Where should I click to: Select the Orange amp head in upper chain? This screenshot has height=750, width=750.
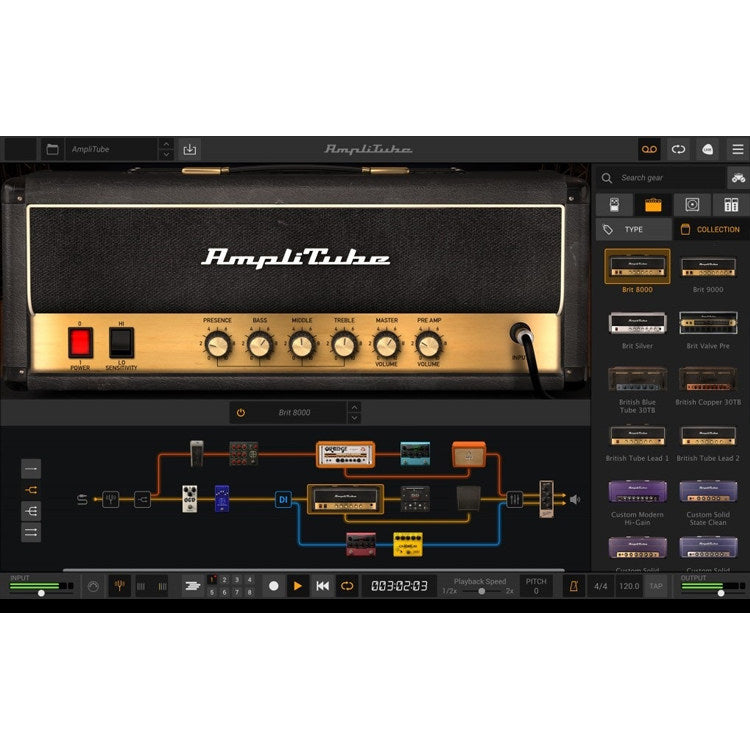345,454
